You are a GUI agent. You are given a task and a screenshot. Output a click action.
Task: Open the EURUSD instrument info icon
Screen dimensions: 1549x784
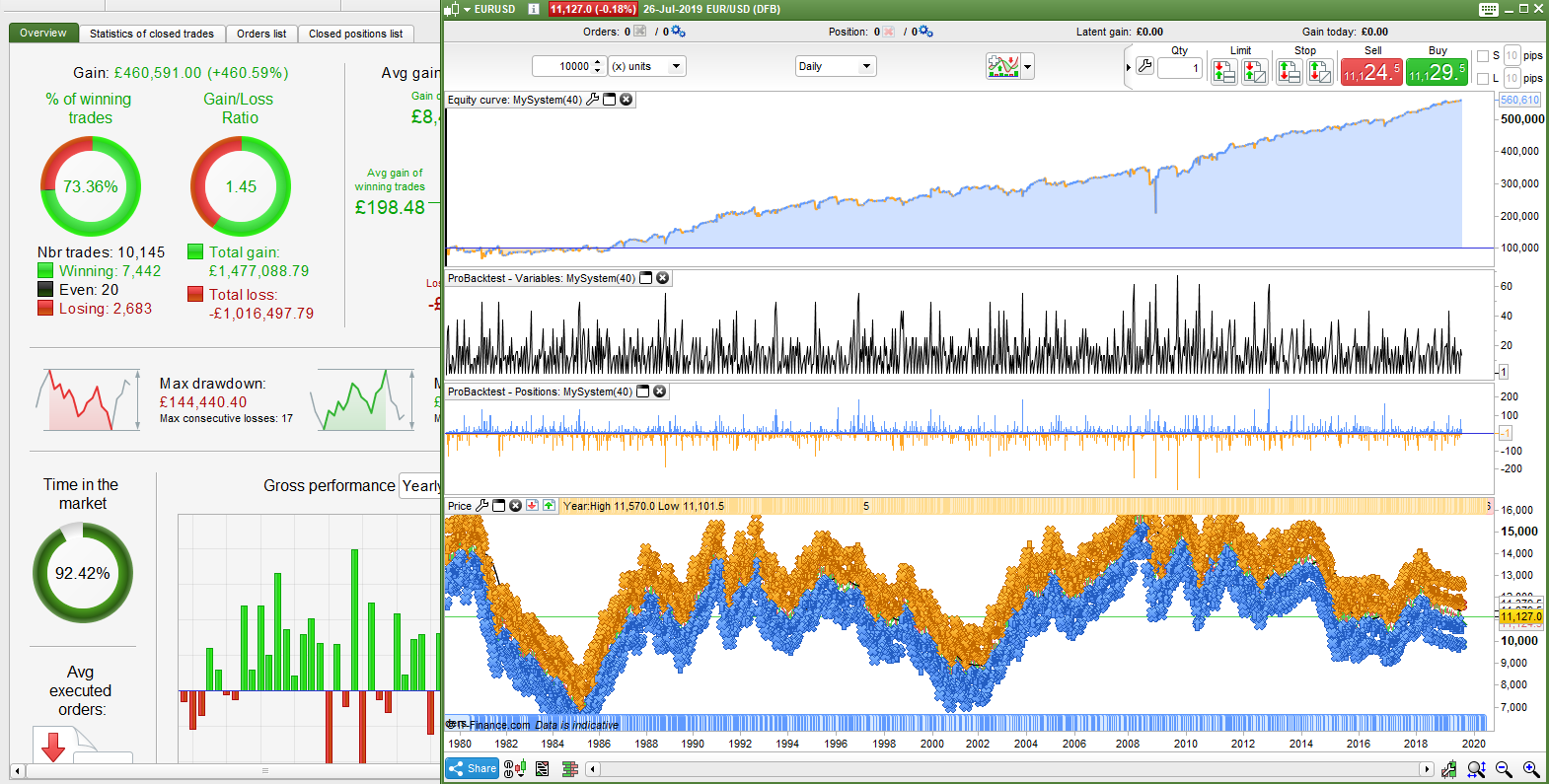pyautogui.click(x=533, y=9)
